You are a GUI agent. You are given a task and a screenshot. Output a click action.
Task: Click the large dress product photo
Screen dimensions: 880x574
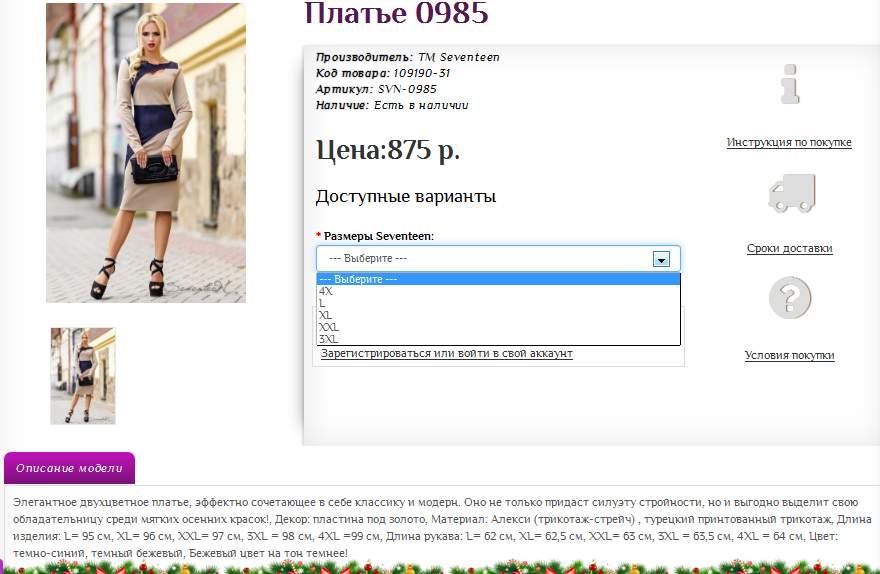click(146, 153)
